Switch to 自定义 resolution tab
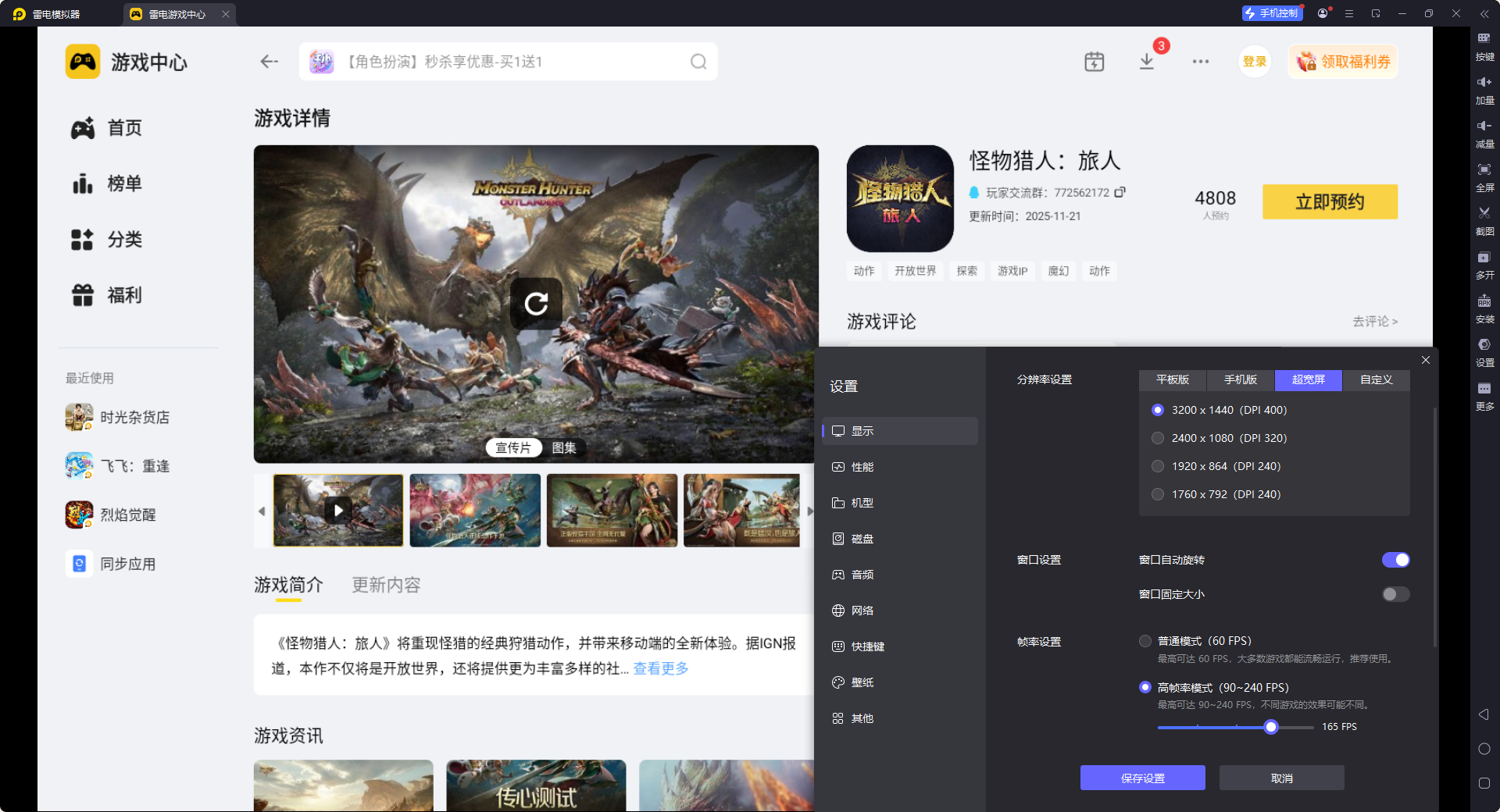Viewport: 1500px width, 812px height. click(x=1377, y=380)
